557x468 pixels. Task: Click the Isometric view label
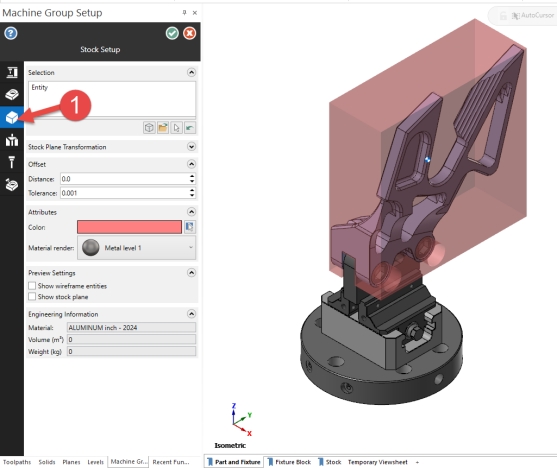pos(230,445)
